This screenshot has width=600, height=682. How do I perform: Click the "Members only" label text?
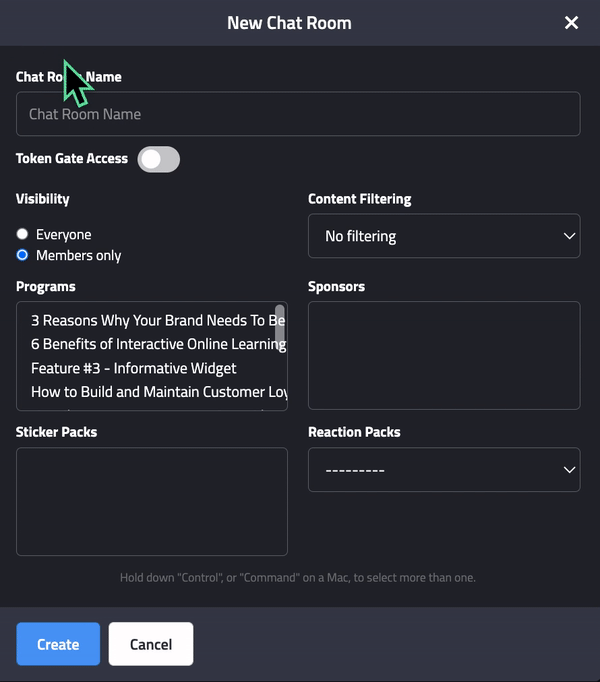tap(78, 255)
